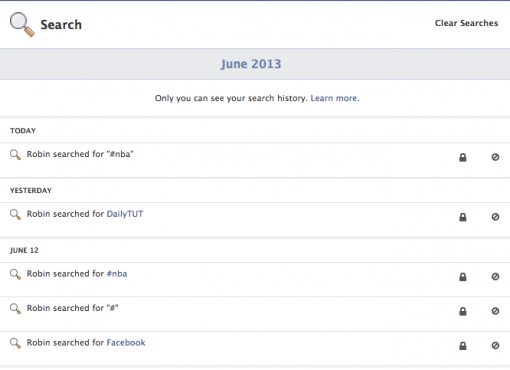Select the June 2013 month header
The width and height of the screenshot is (510, 370).
[251, 64]
